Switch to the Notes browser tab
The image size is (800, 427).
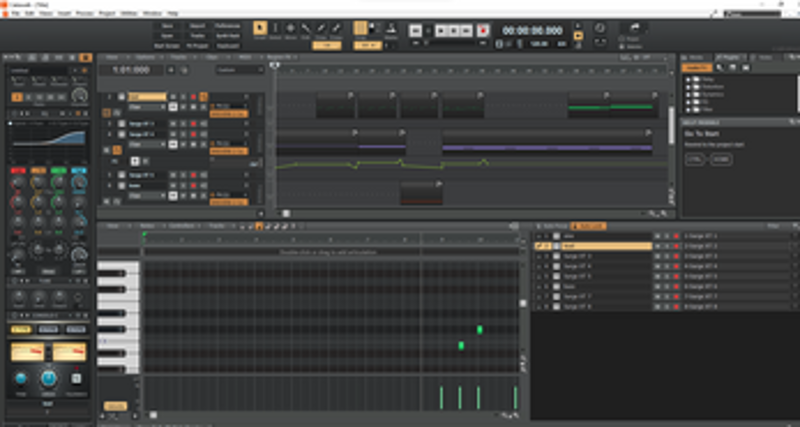(x=764, y=57)
